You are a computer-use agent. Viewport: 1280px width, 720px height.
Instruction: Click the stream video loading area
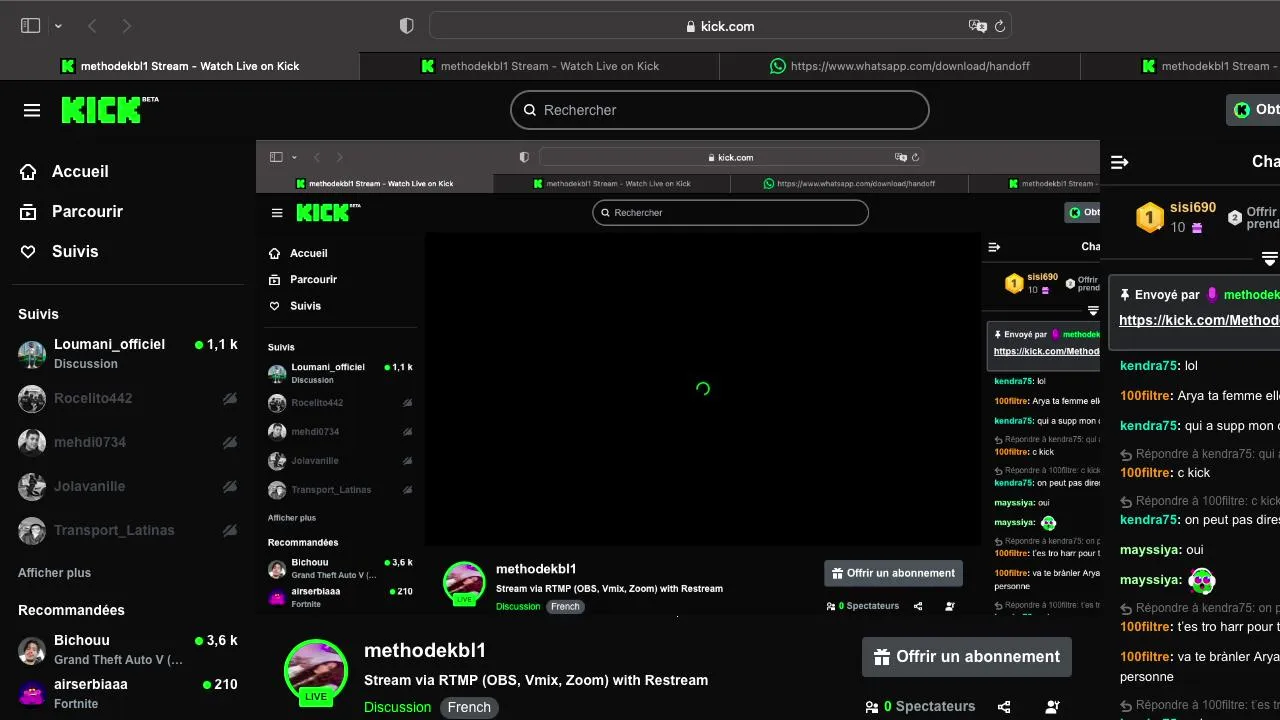[x=703, y=389]
